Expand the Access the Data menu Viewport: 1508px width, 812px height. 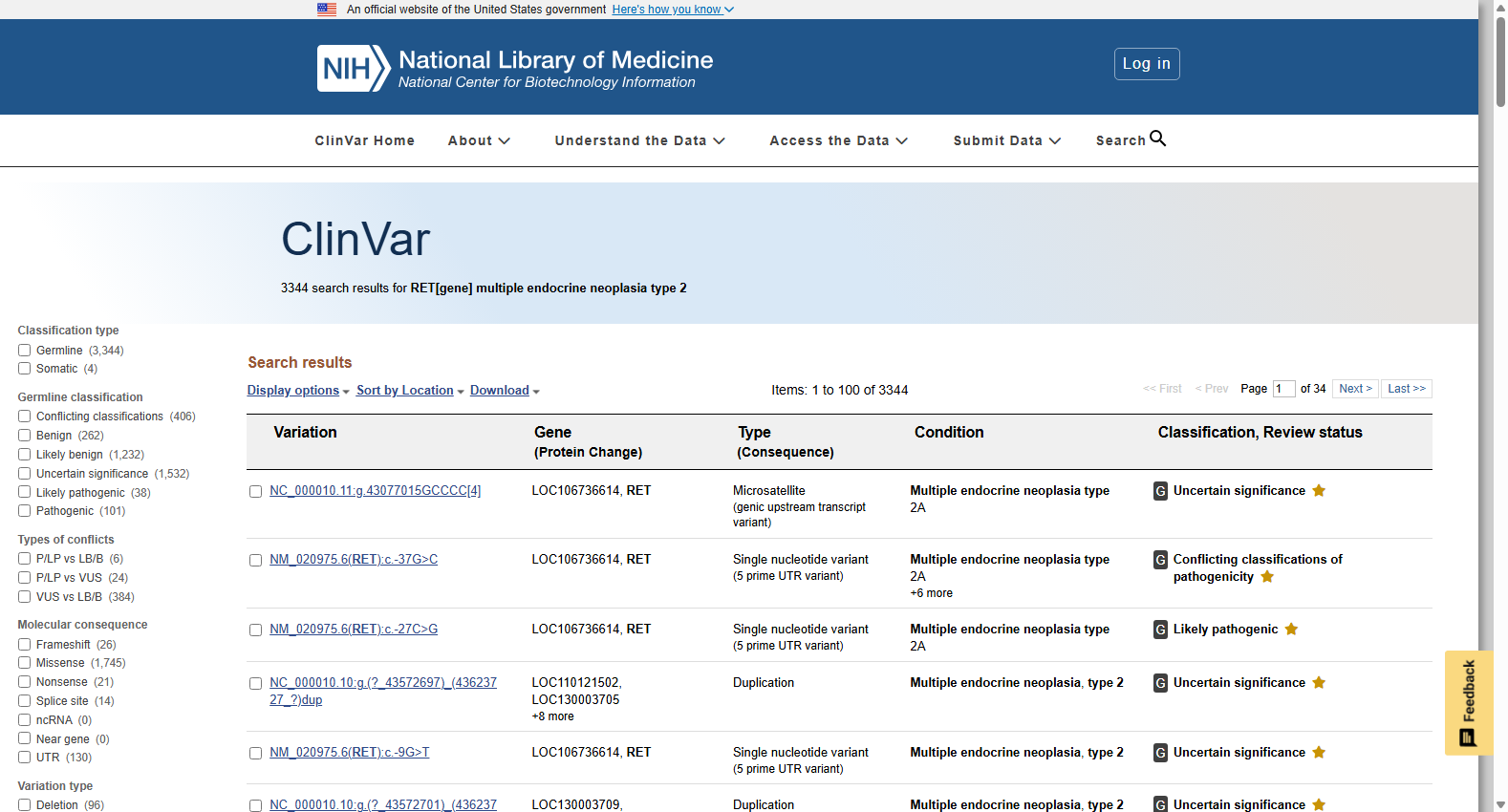pyautogui.click(x=838, y=140)
